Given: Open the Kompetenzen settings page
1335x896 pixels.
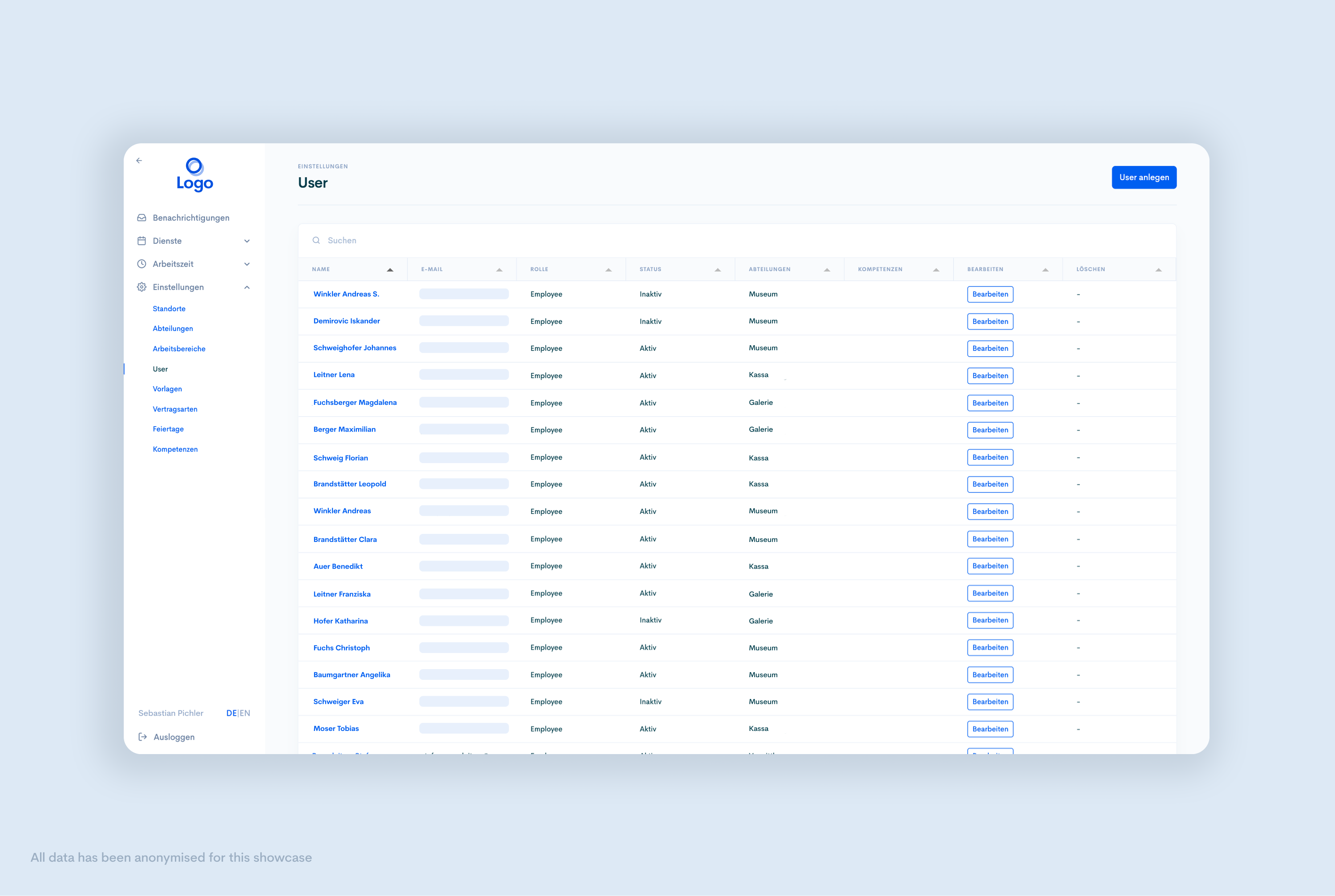Looking at the screenshot, I should coord(175,449).
